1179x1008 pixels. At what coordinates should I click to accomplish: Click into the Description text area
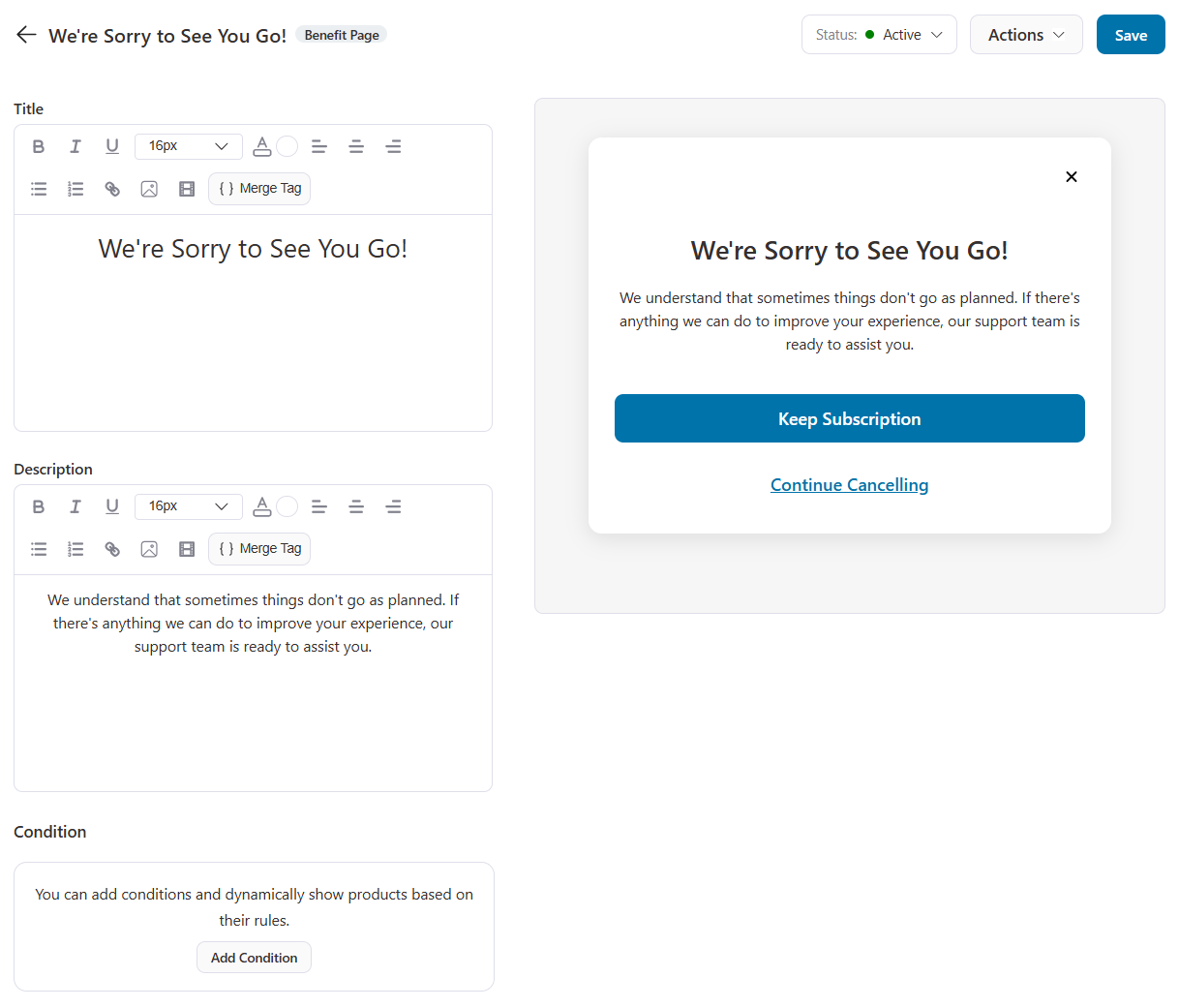pos(253,683)
